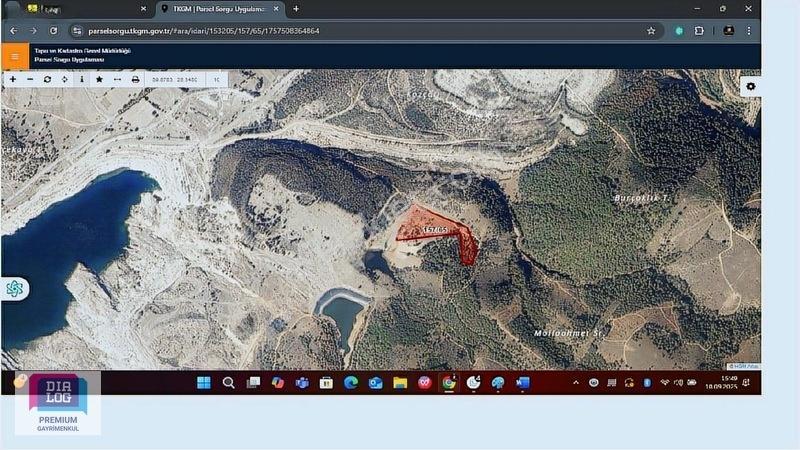
Task: Open the orange hamburger menu
Action: pos(15,56)
